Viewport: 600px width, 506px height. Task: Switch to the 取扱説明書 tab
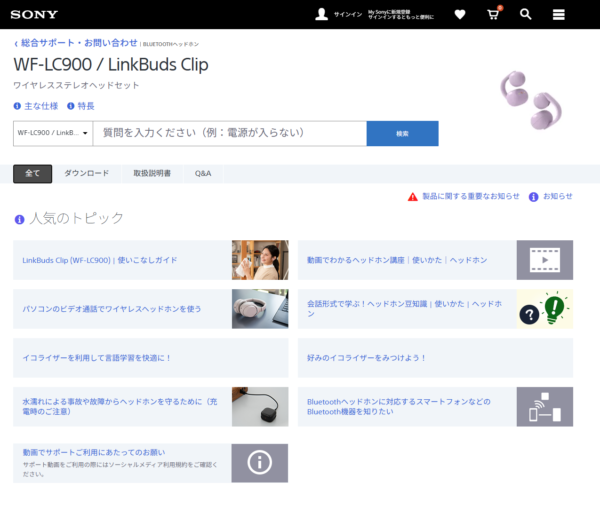pyautogui.click(x=152, y=173)
